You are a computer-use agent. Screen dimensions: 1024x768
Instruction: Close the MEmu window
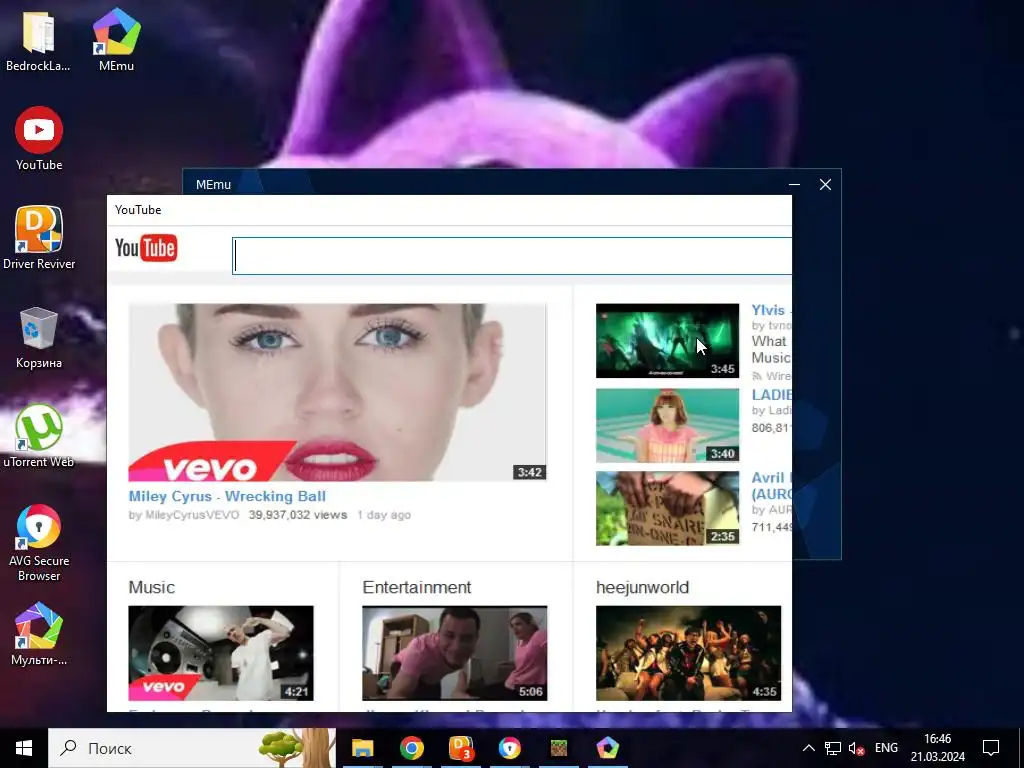[x=825, y=185]
